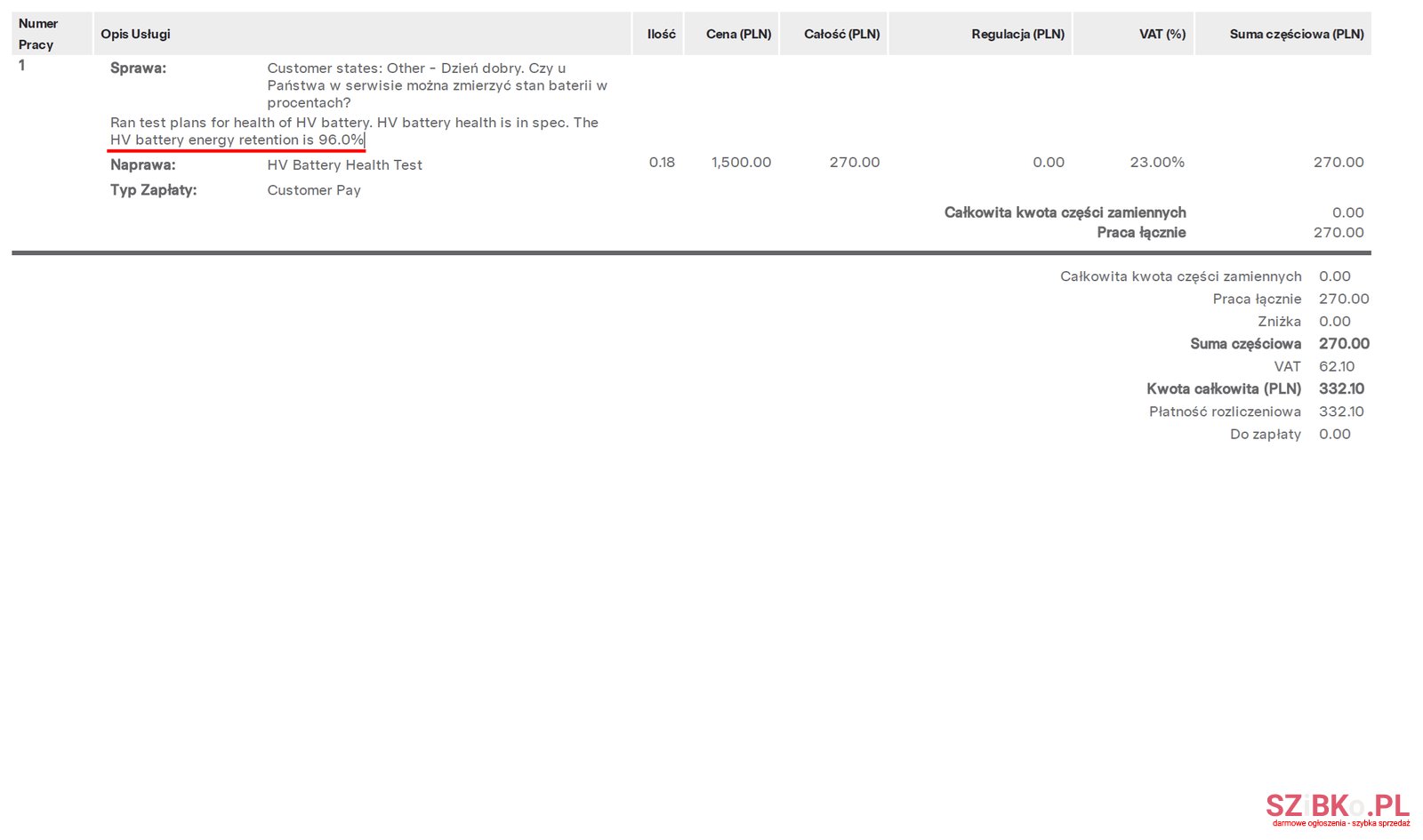Viewport: 1423px width, 840px height.
Task: Select the 0.18 quantity value
Action: pos(662,163)
